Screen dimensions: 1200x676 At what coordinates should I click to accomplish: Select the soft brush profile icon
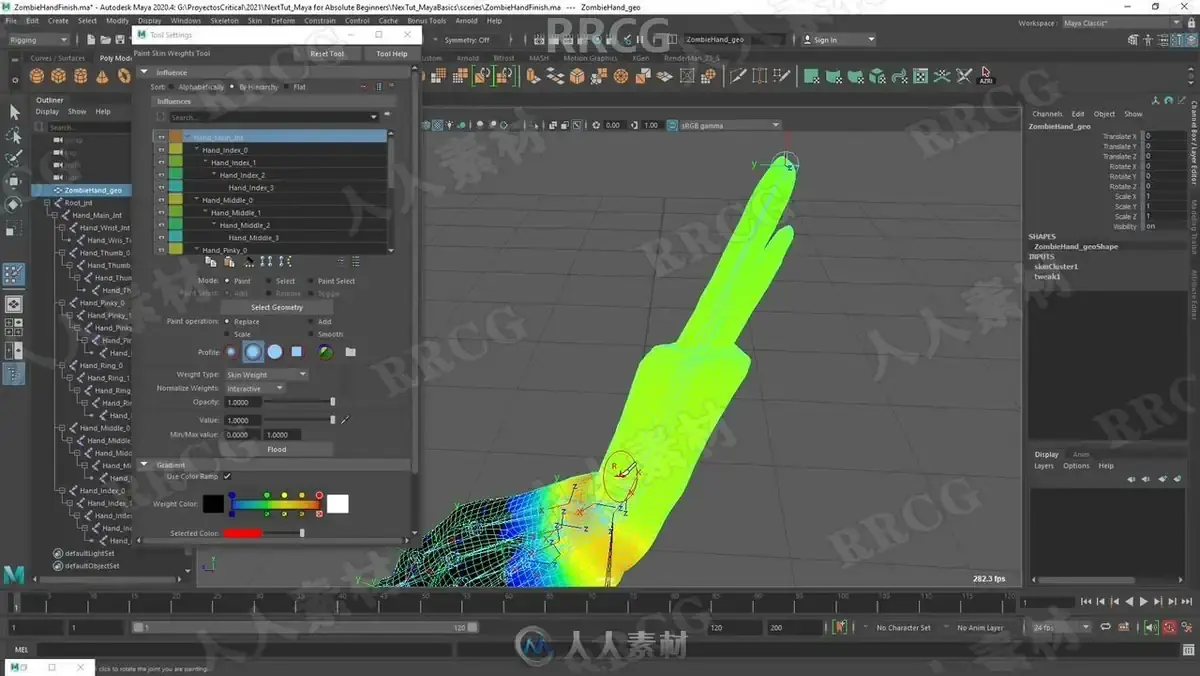253,352
